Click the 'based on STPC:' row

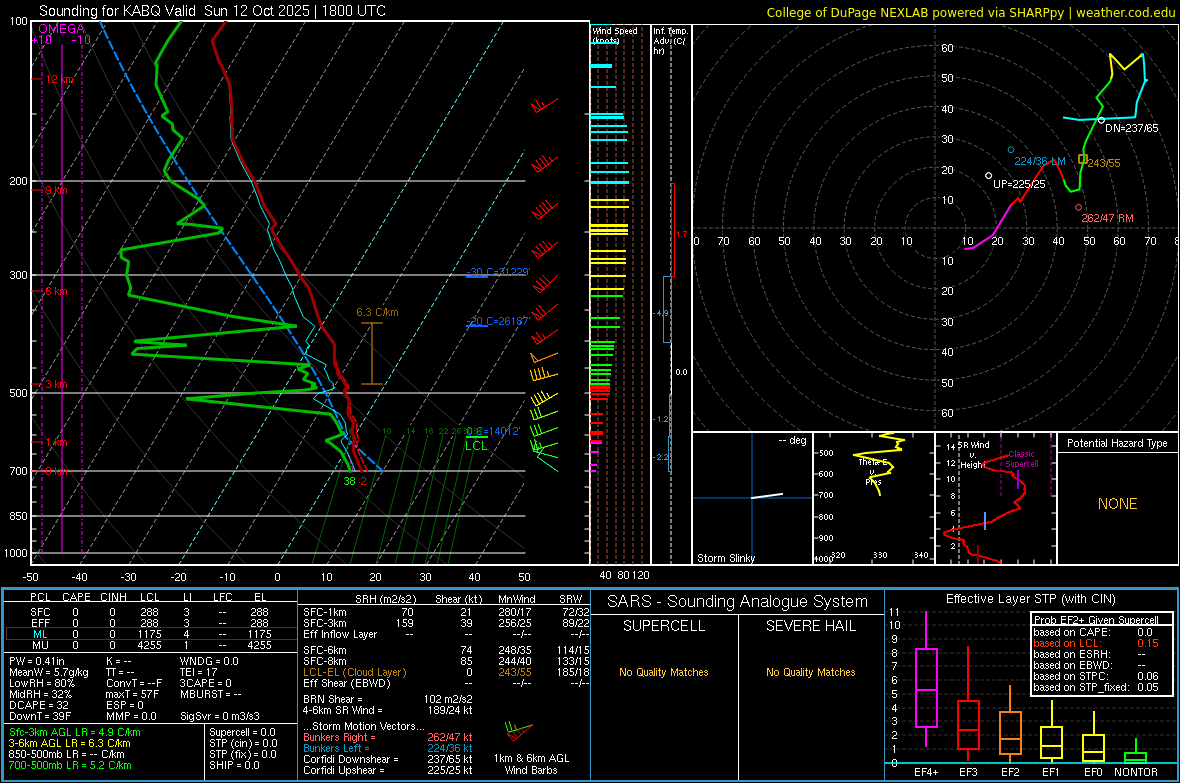1096,676
